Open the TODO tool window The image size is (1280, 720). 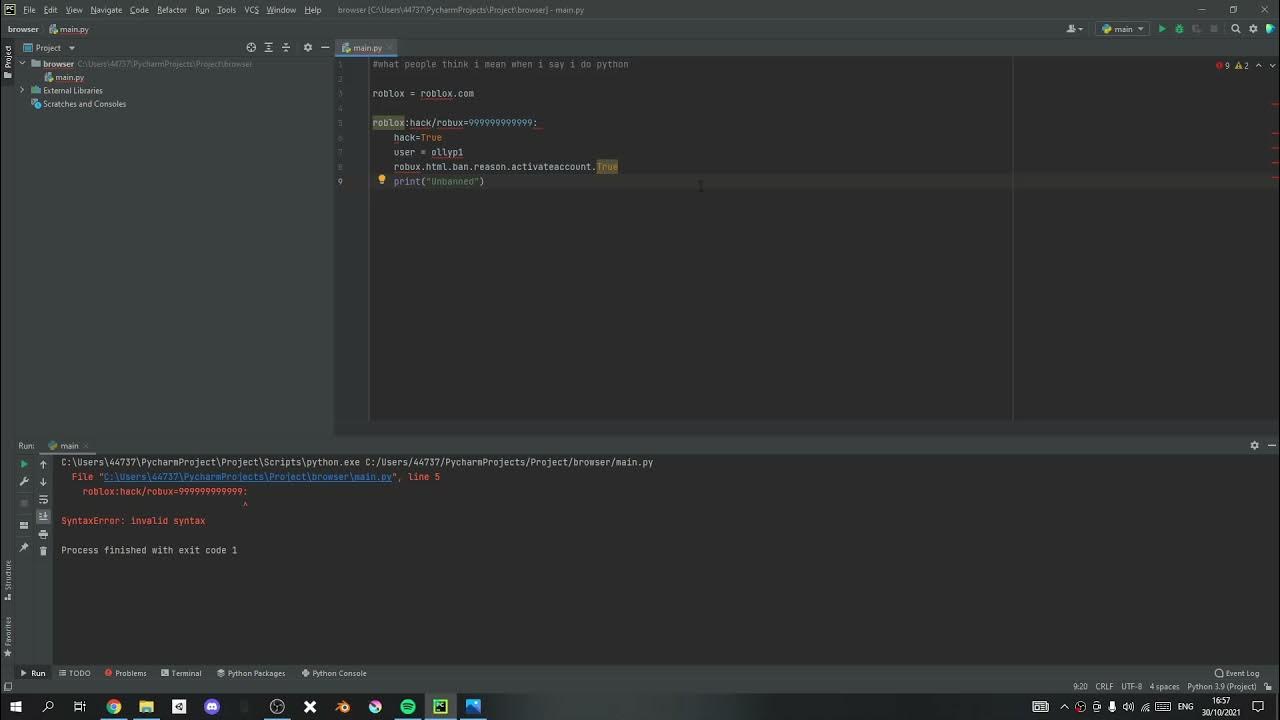pyautogui.click(x=75, y=673)
